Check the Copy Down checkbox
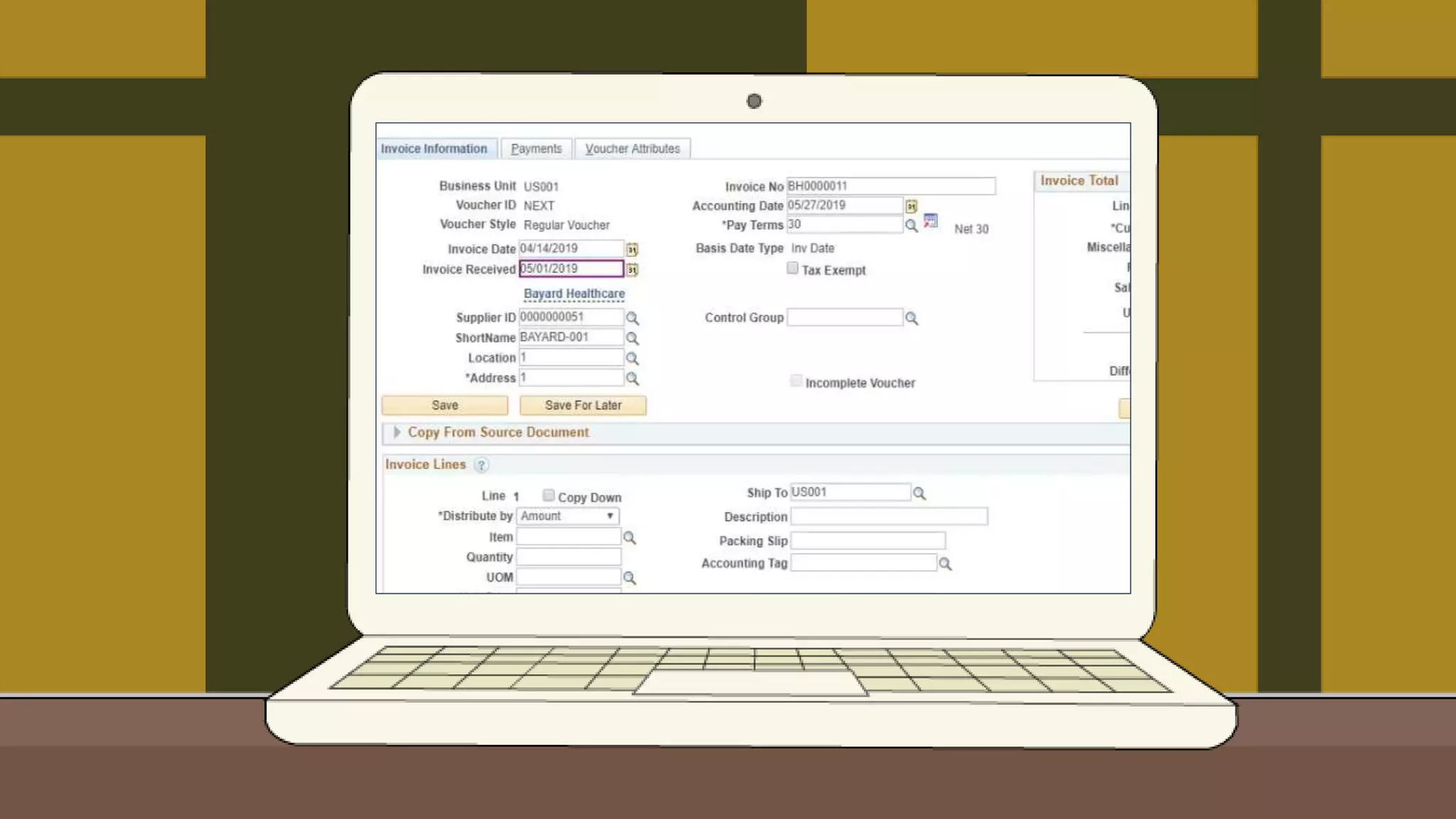This screenshot has height=819, width=1456. [x=548, y=495]
